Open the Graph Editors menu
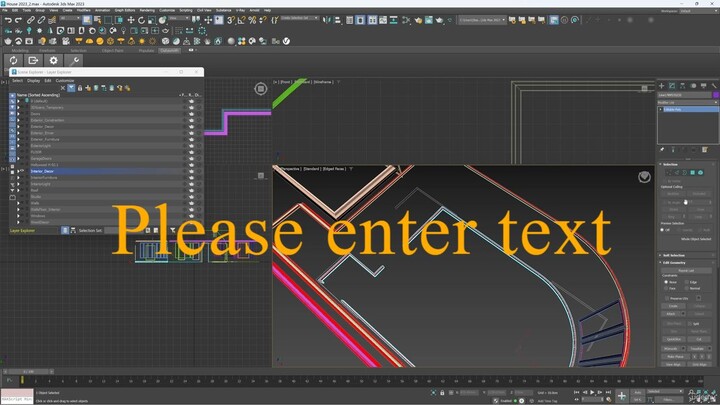720x405 pixels. tap(125, 10)
